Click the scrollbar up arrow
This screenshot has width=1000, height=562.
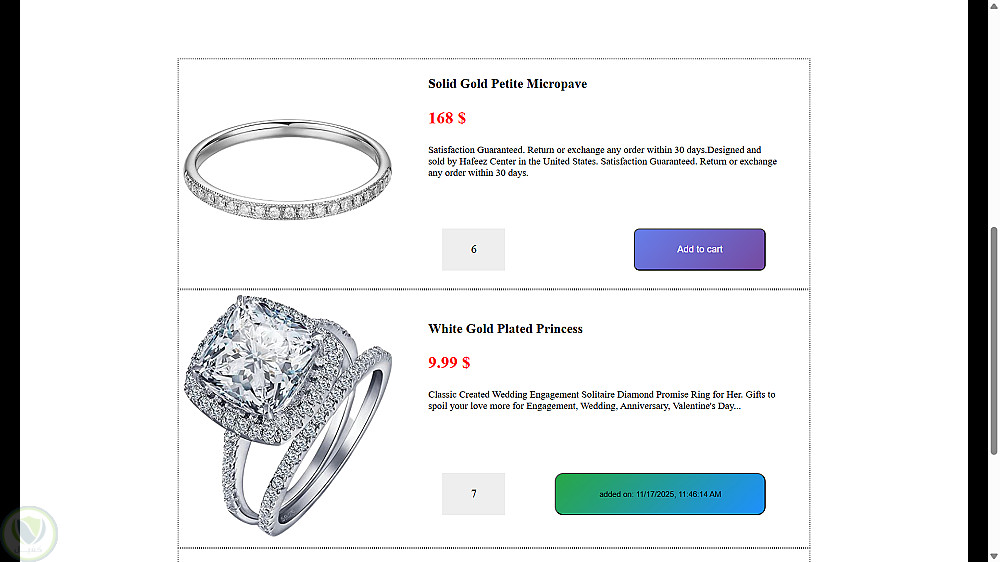(x=993, y=7)
